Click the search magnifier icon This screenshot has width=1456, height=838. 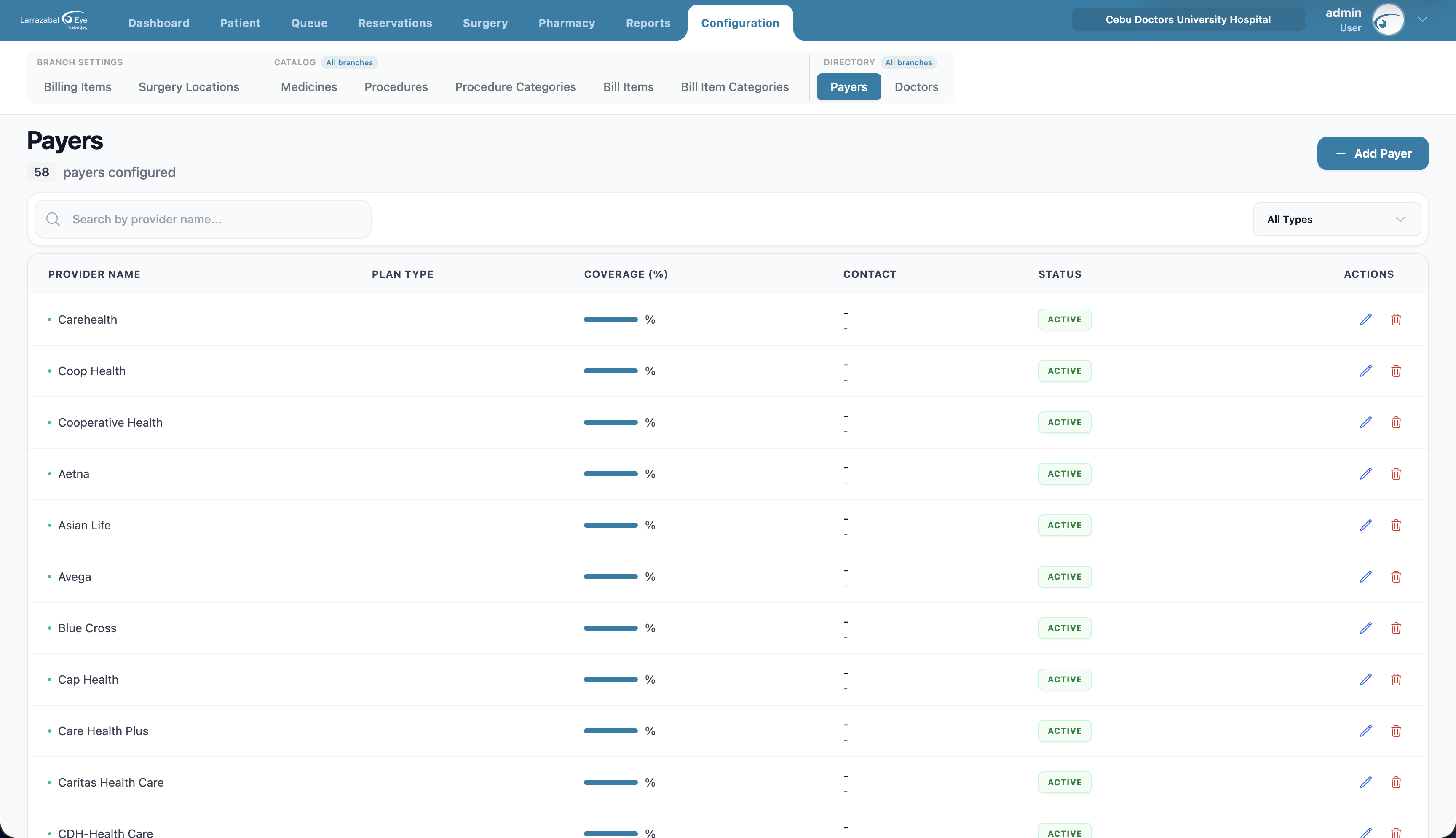click(53, 219)
